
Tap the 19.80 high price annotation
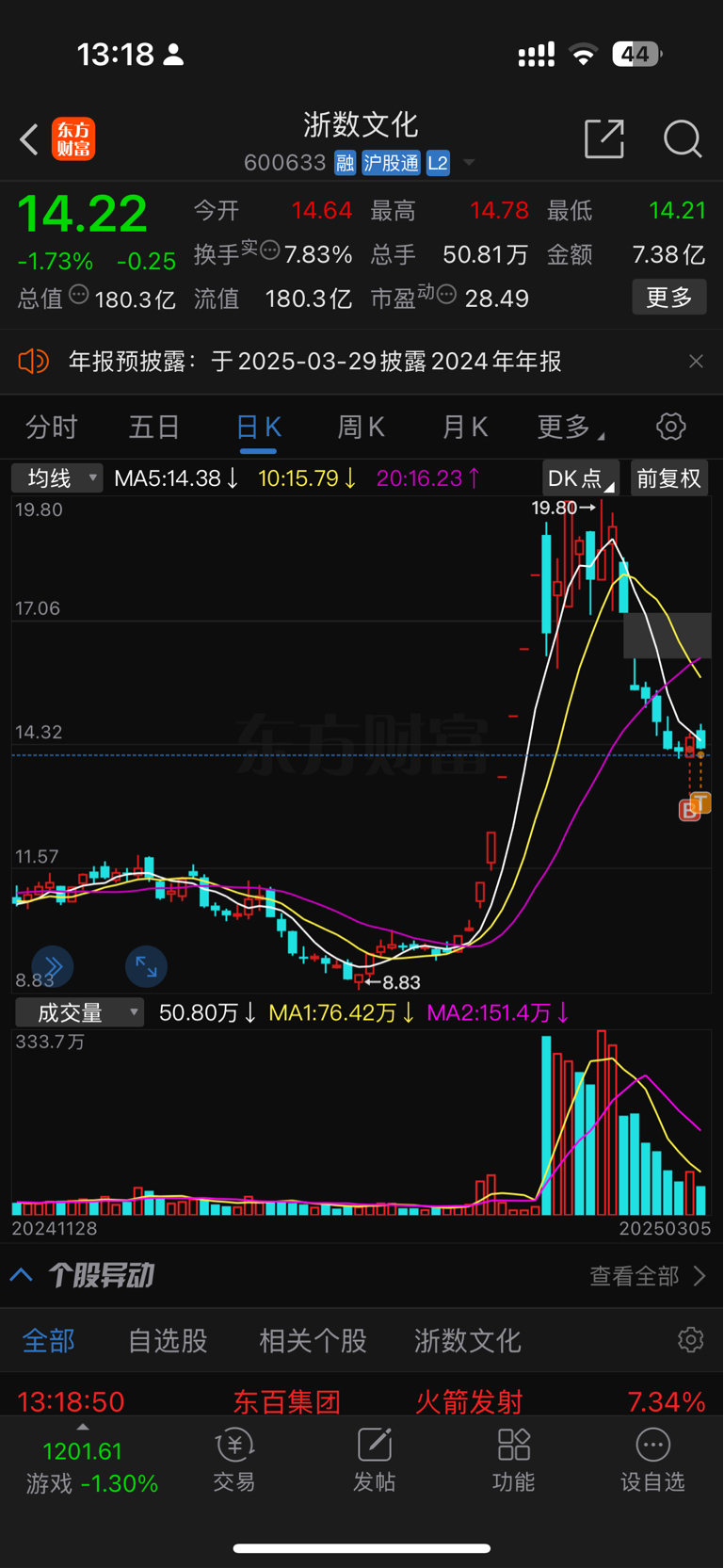[563, 508]
